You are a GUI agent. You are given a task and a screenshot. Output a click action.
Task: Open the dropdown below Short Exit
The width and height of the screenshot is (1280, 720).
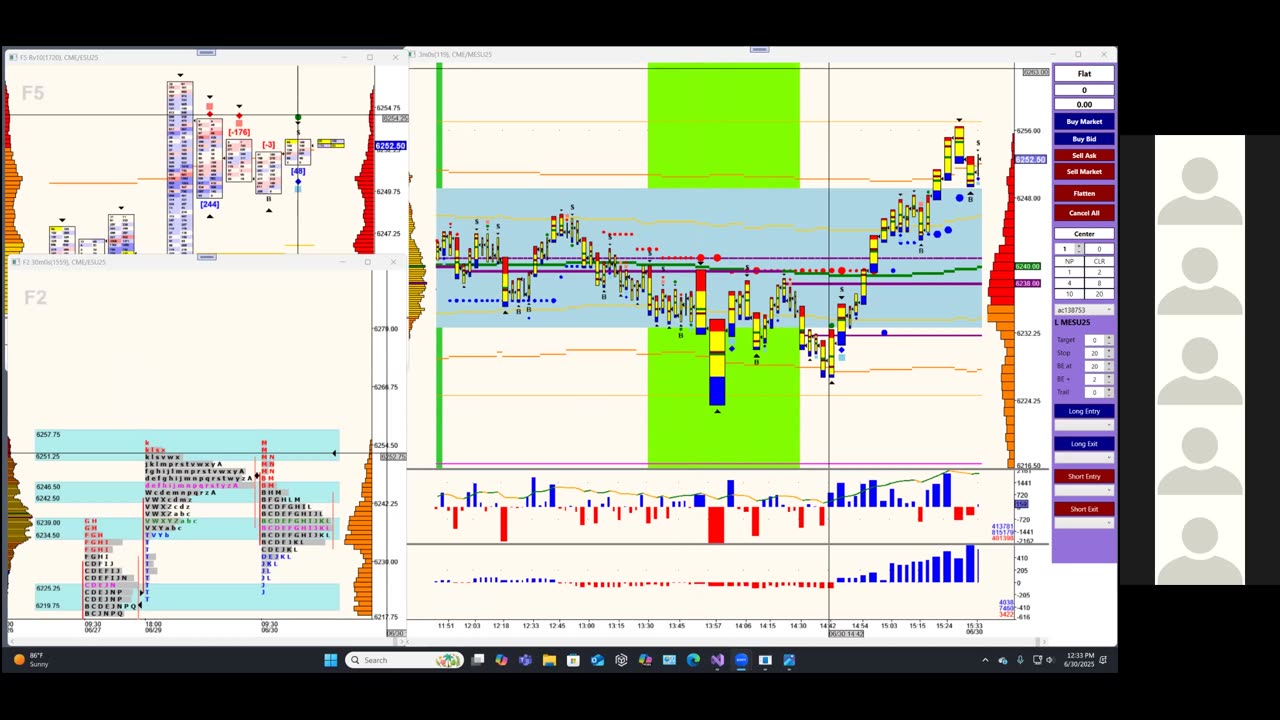tap(1084, 523)
